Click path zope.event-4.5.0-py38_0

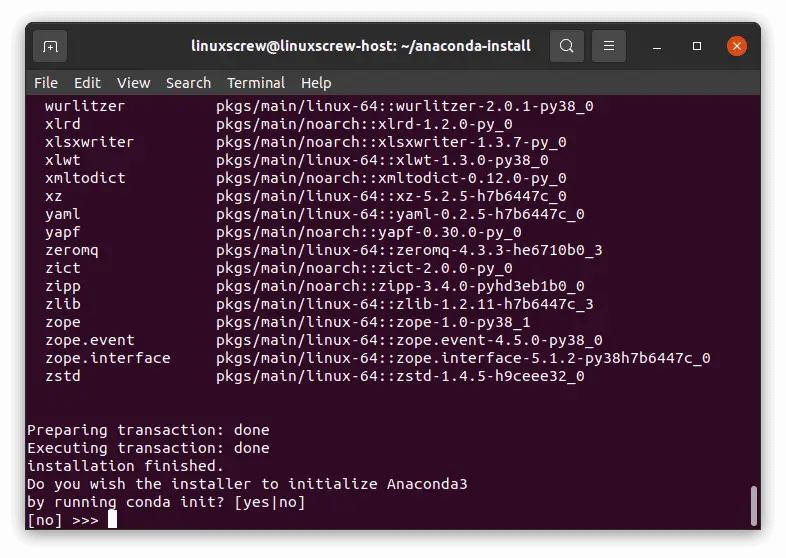(x=499, y=340)
